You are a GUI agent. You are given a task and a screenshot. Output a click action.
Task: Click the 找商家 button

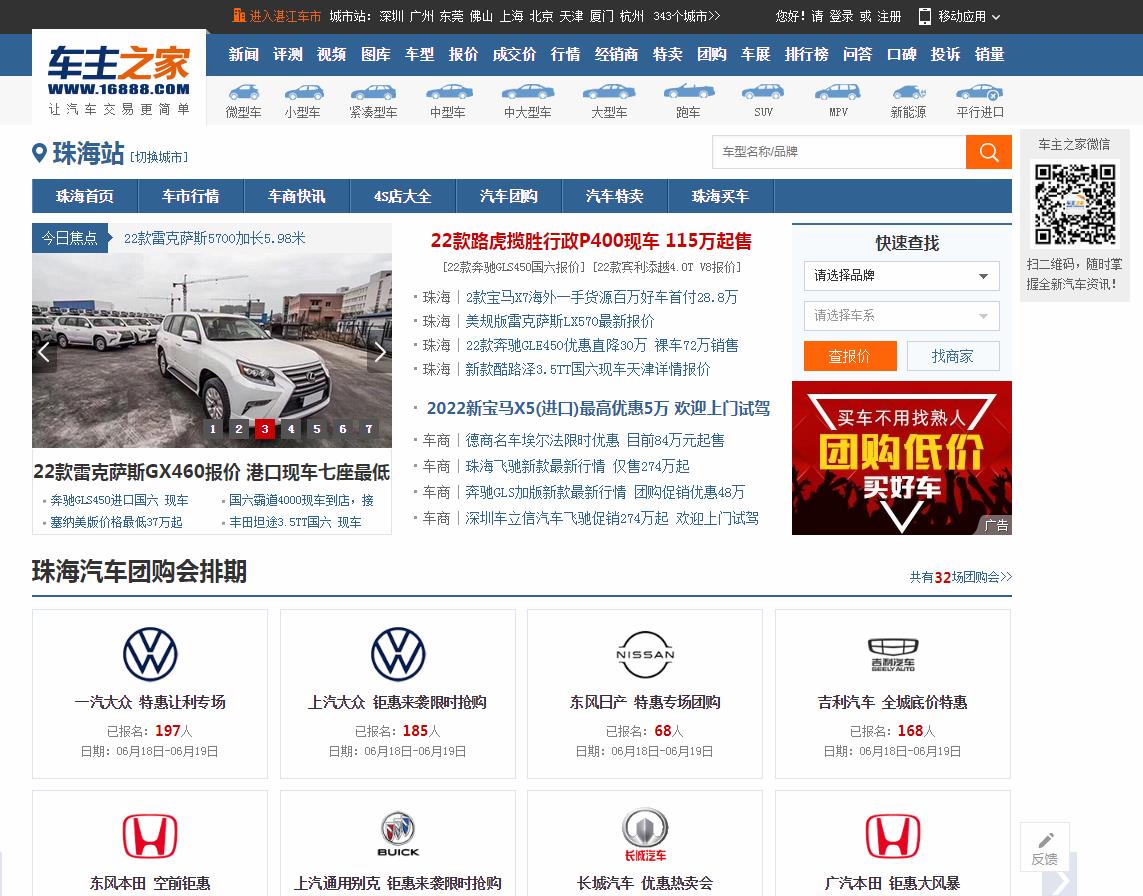point(953,356)
